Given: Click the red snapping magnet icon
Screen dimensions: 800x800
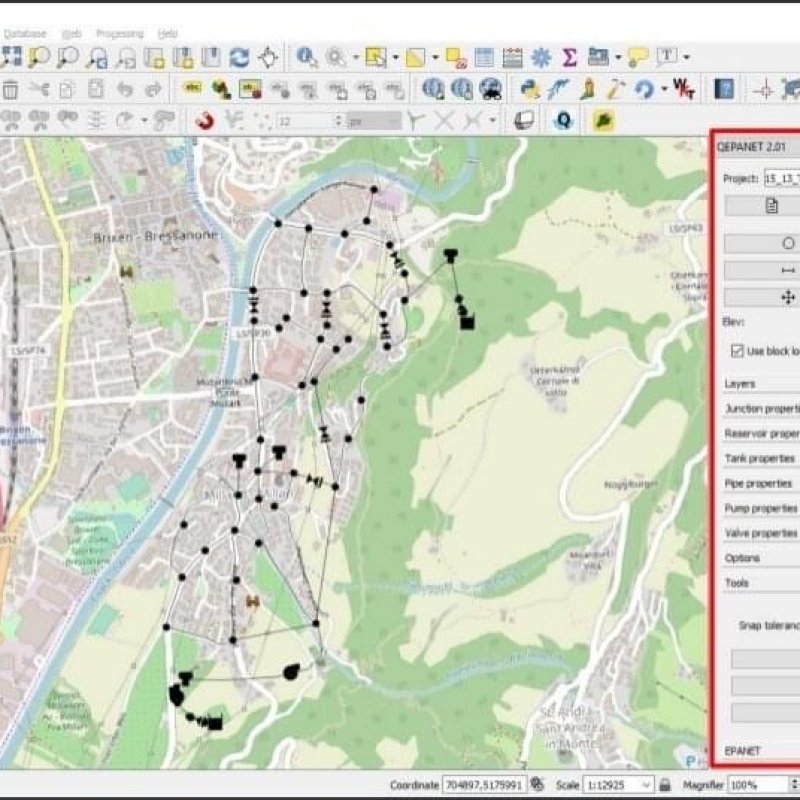Looking at the screenshot, I should click(203, 121).
